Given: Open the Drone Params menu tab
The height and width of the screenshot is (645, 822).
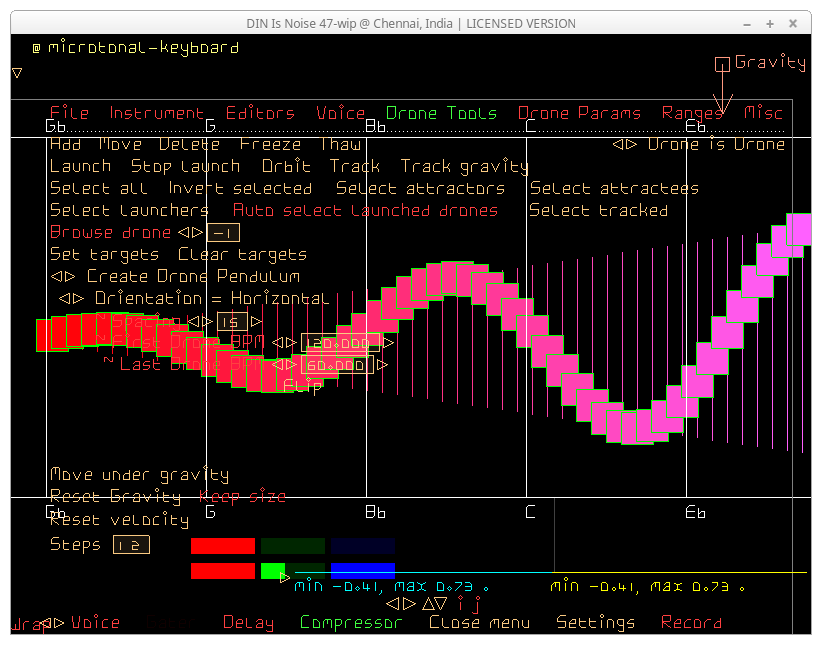Looking at the screenshot, I should tap(579, 113).
